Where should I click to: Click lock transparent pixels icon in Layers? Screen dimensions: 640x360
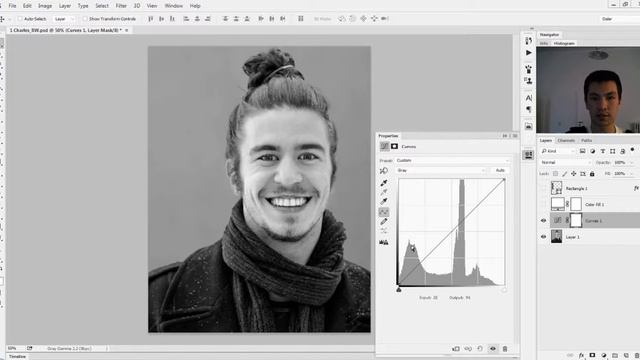tap(555, 174)
